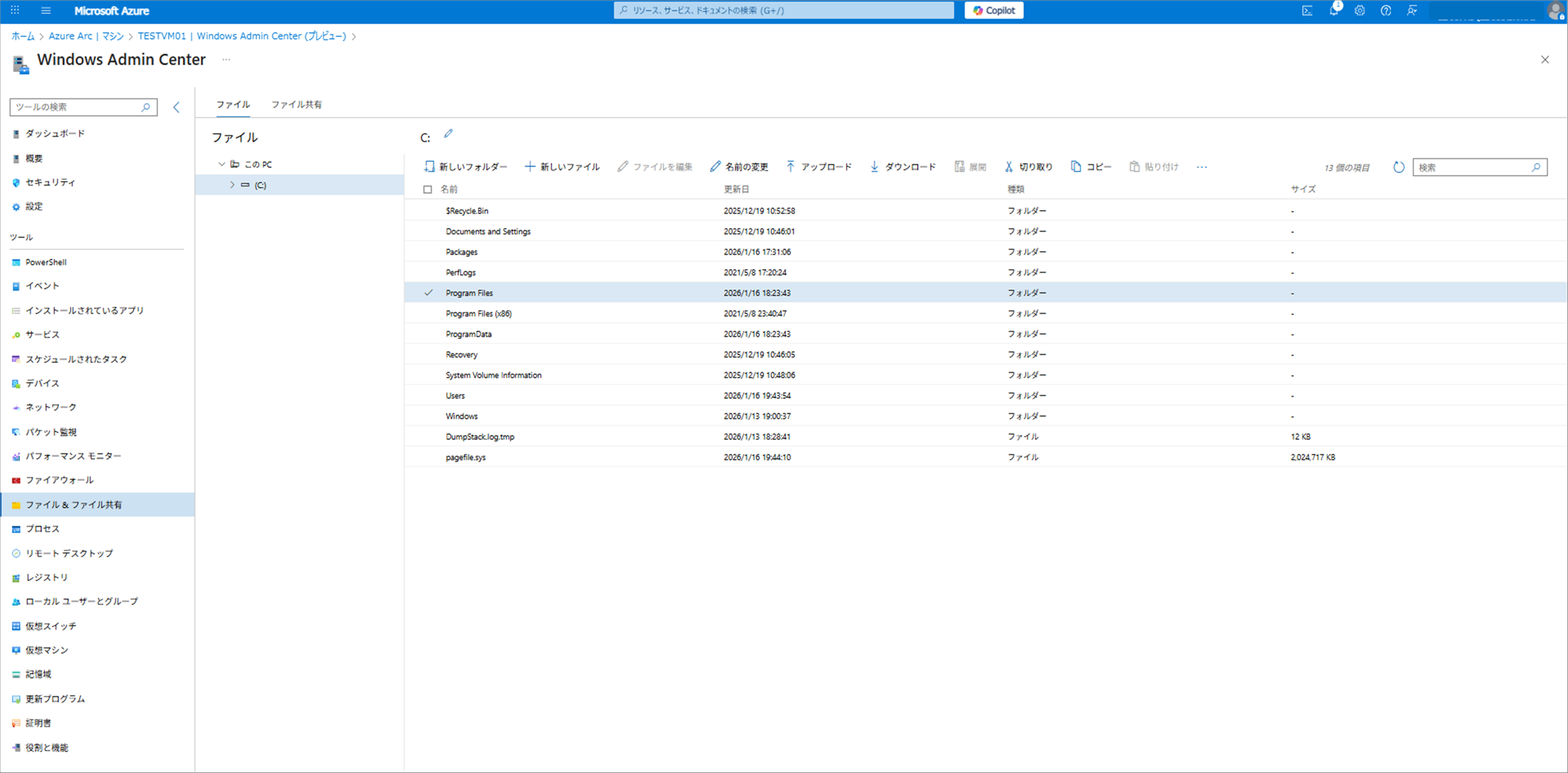Viewport: 1568px width, 773px height.
Task: Collapse the この PC tree node
Action: tap(222, 165)
